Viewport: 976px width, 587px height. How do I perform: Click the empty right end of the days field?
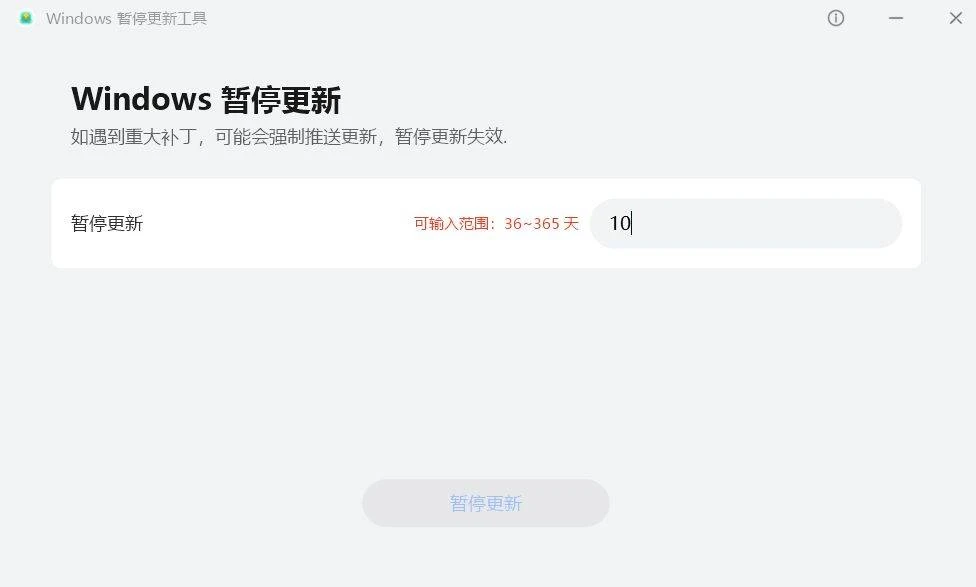(x=809, y=223)
